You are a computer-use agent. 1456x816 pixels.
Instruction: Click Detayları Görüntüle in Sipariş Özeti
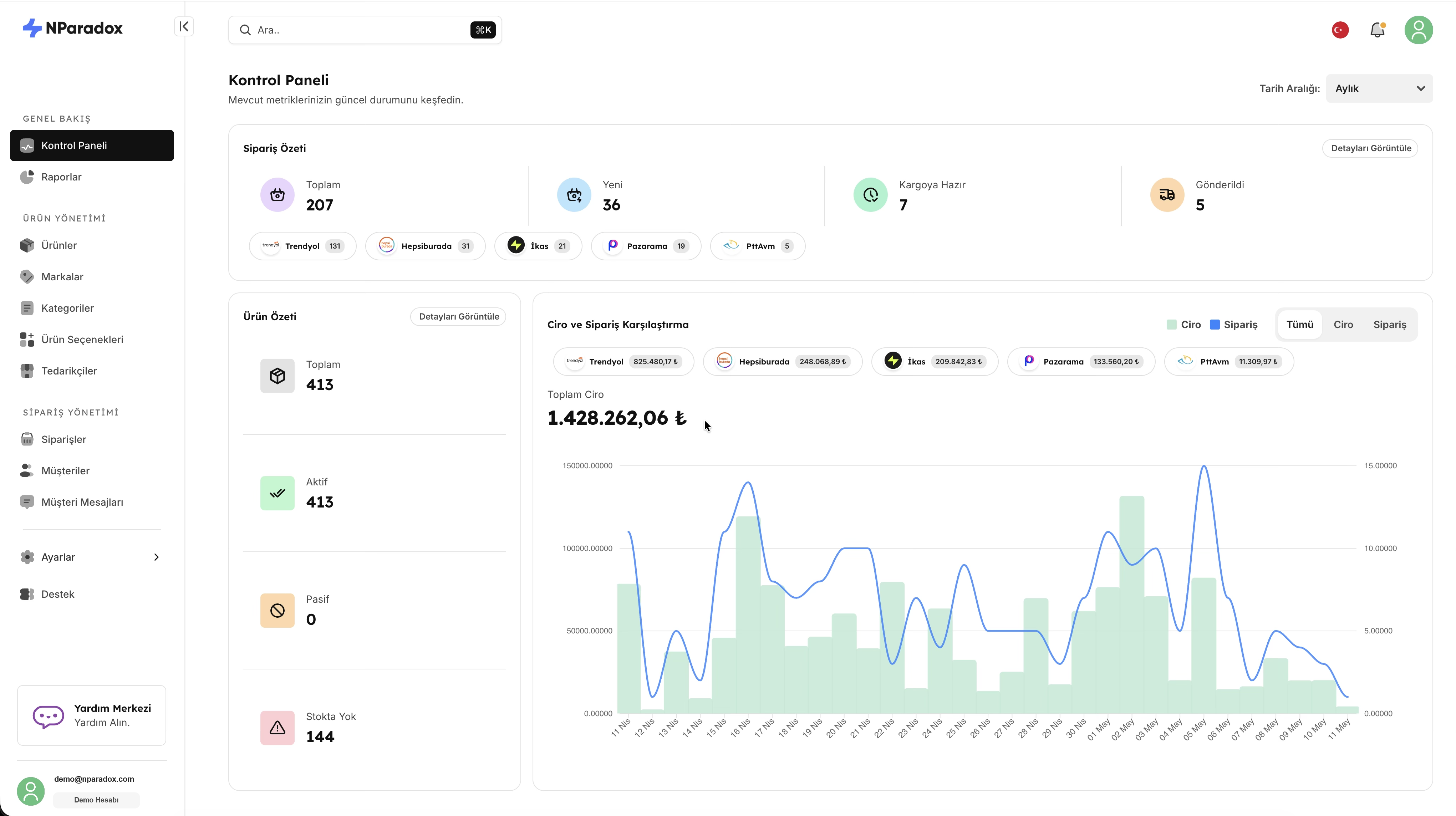(1371, 148)
